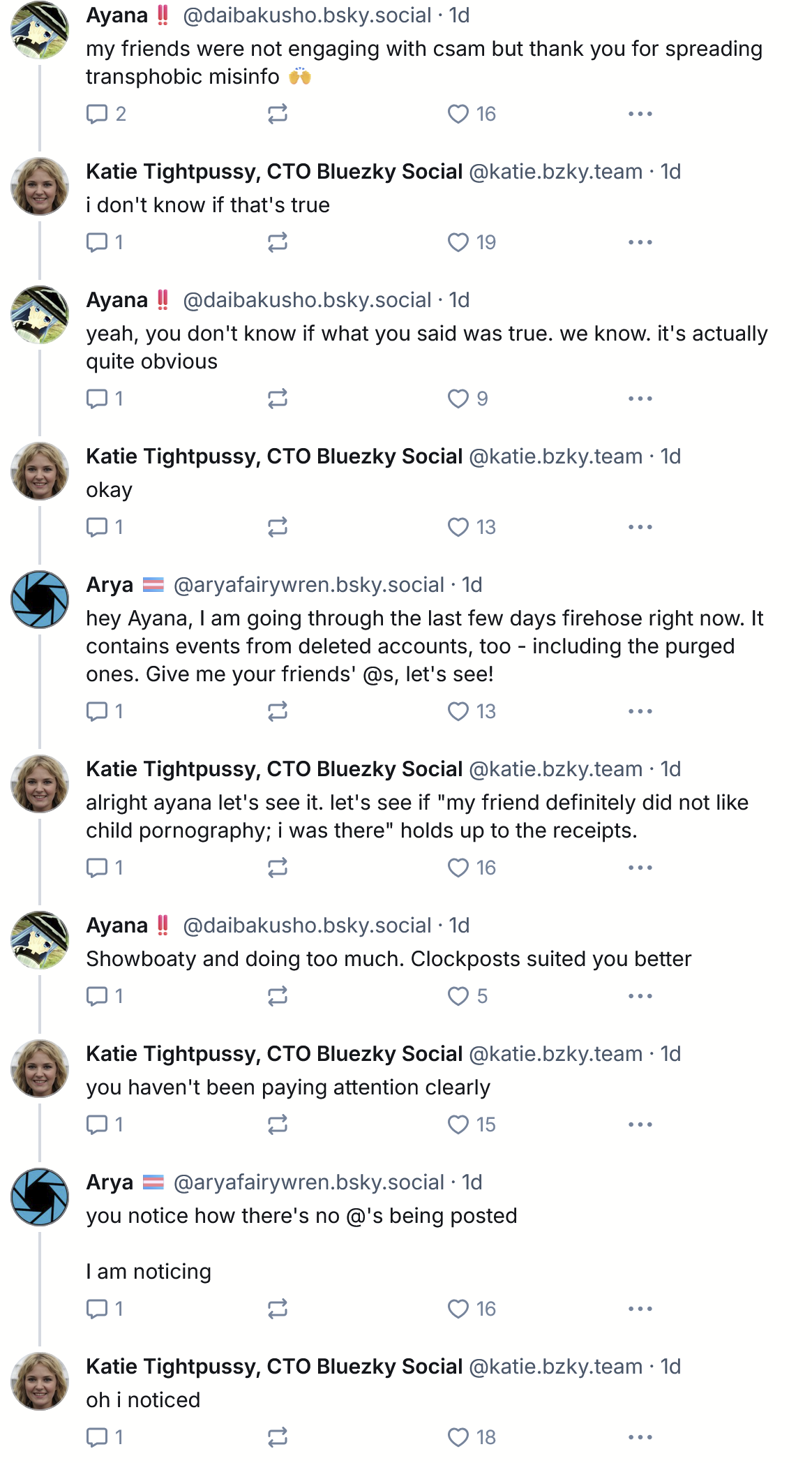The image size is (812, 1463).
Task: Open Arya's avatar on 'I am noticing' post
Action: pos(40,1197)
